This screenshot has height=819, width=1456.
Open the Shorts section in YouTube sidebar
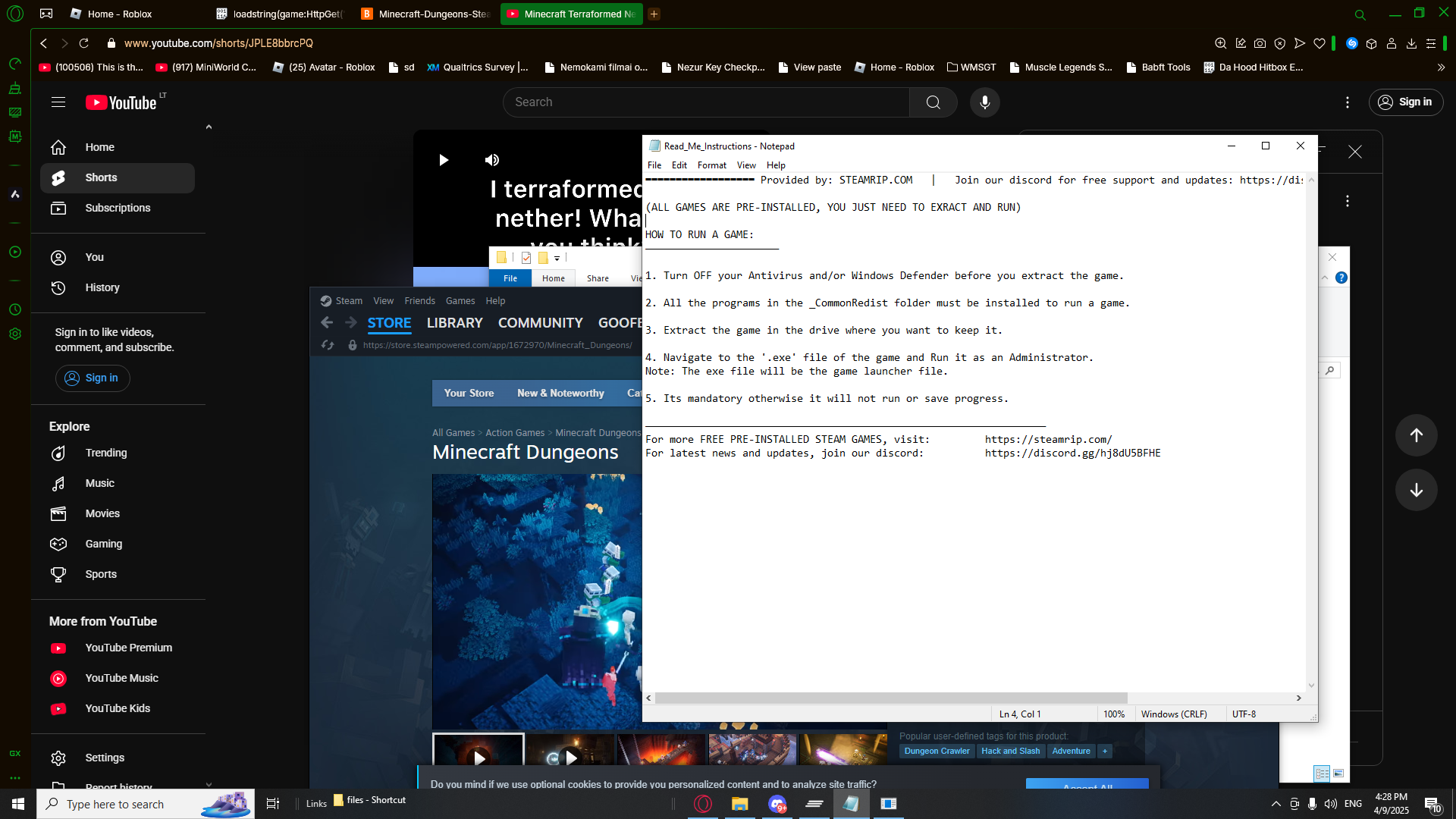118,178
